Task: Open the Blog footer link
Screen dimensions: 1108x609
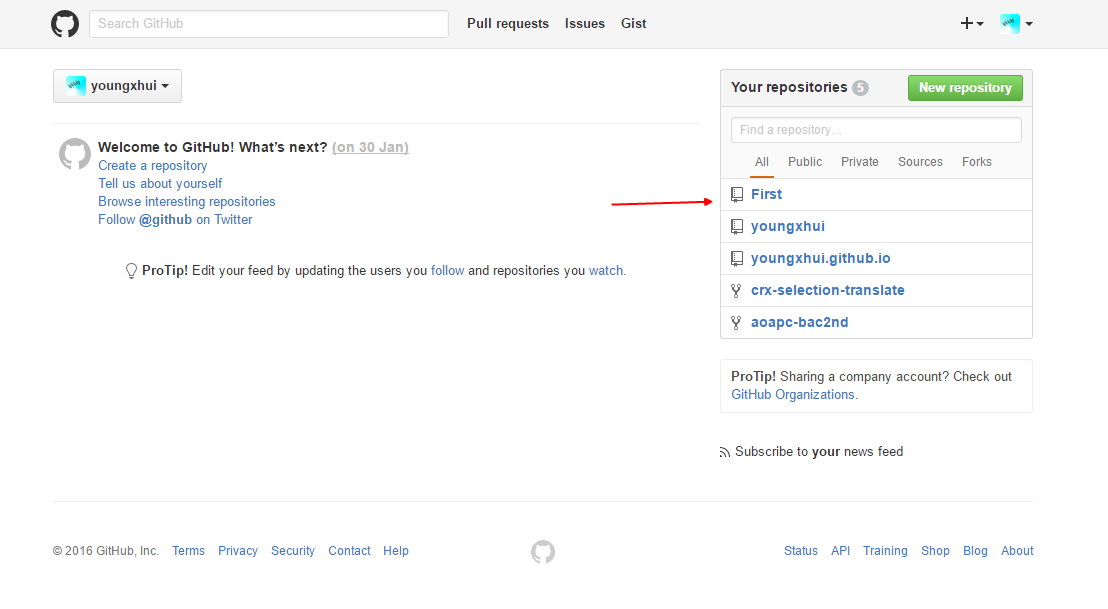Action: point(975,551)
